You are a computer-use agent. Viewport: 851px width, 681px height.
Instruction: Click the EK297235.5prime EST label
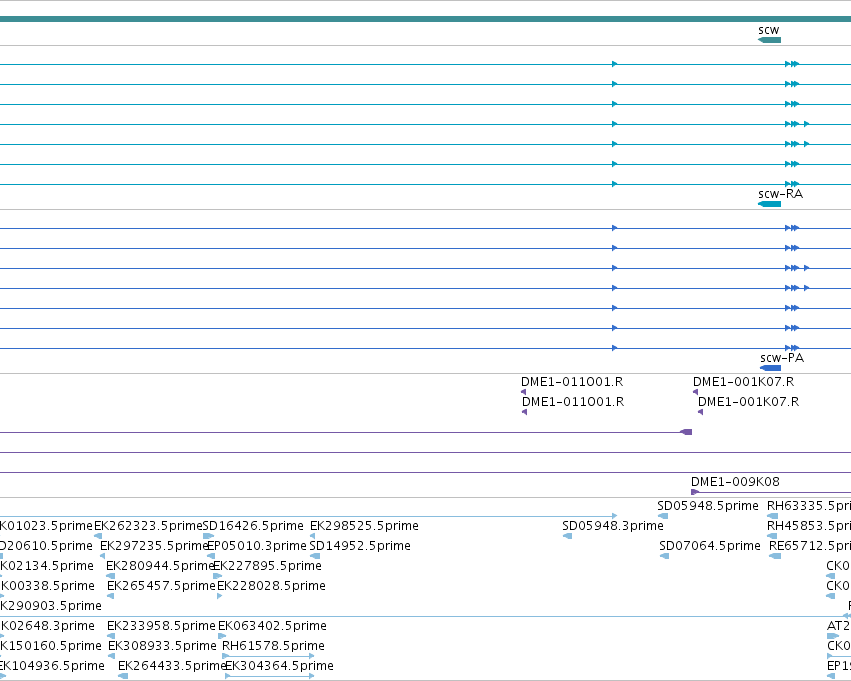pos(155,546)
